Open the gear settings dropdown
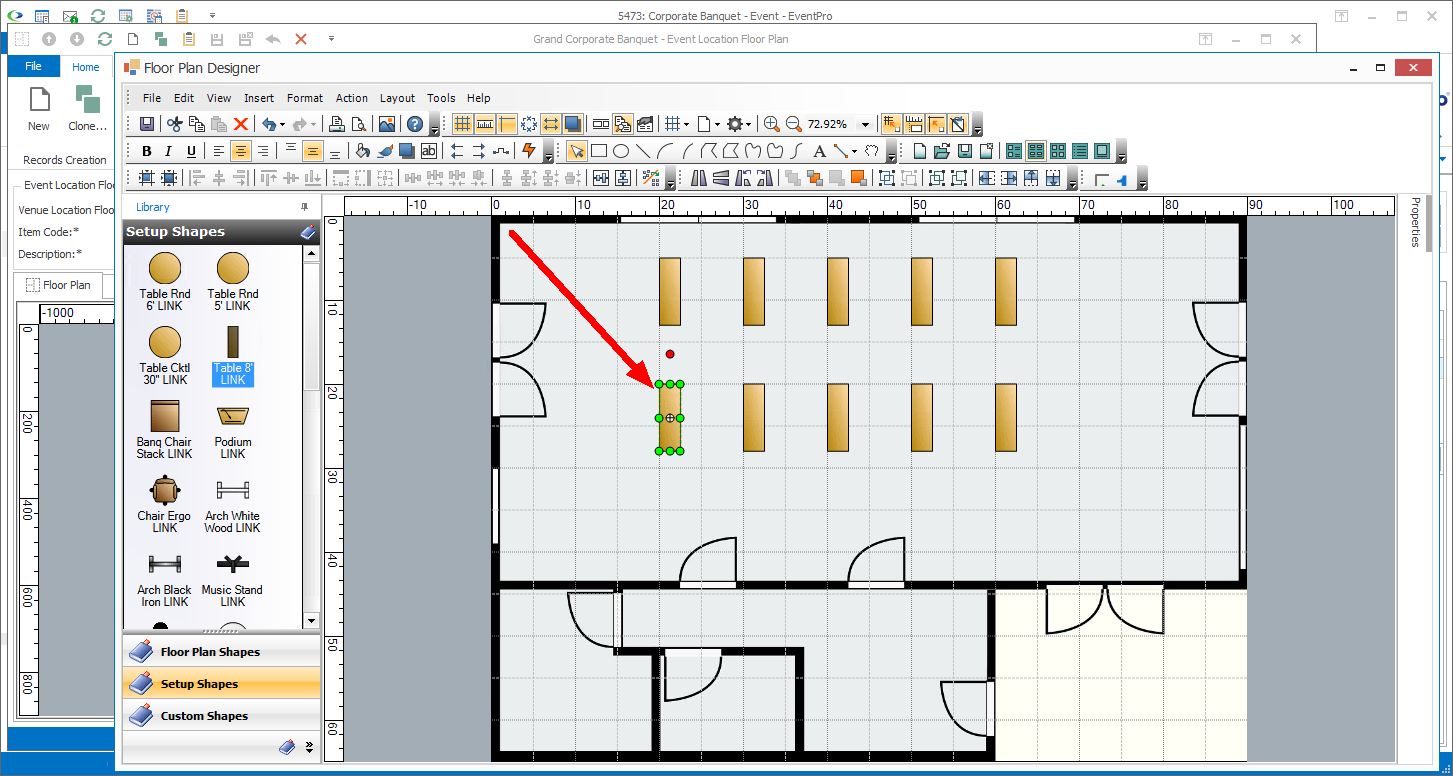 [749, 124]
